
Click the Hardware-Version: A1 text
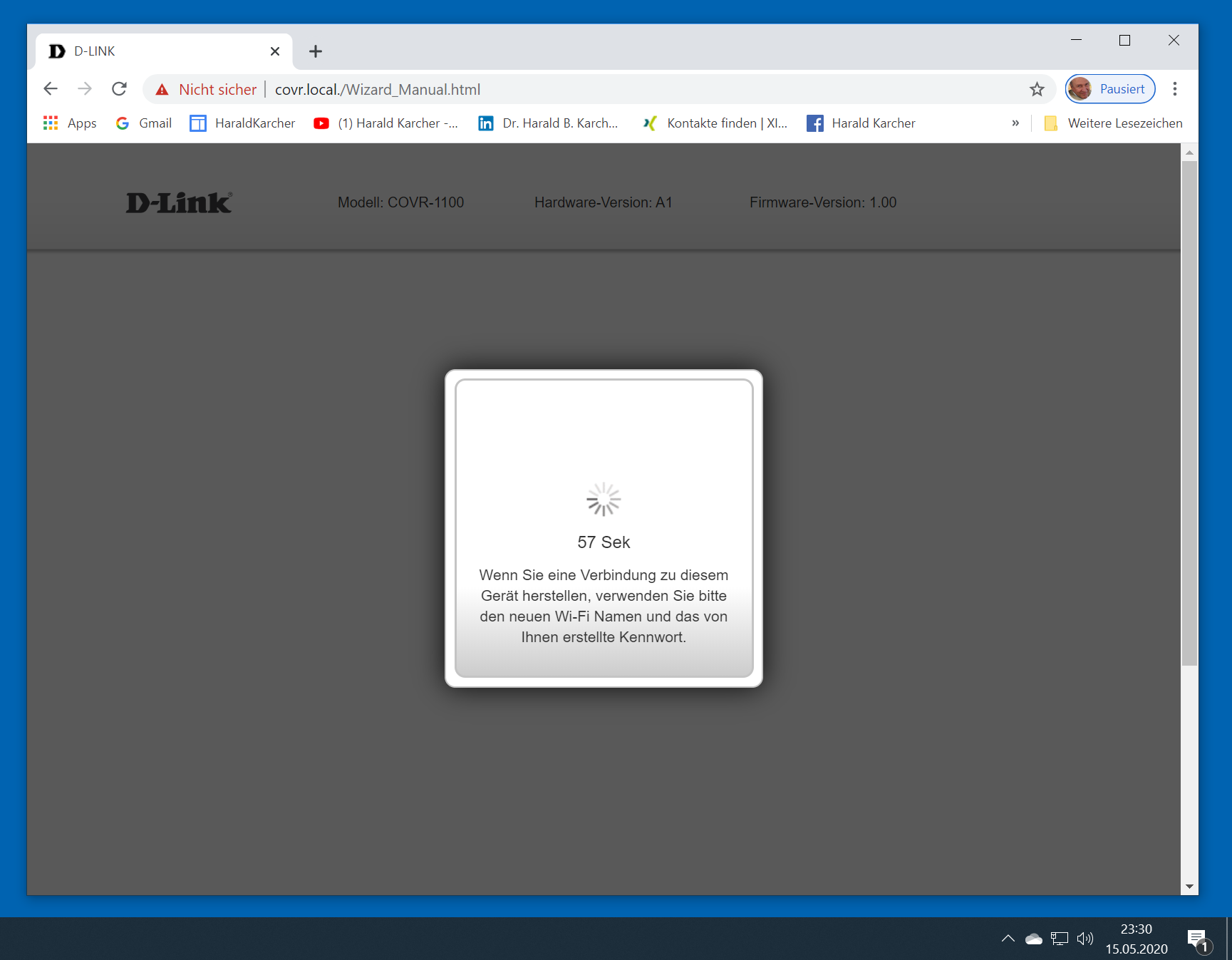[x=604, y=202]
